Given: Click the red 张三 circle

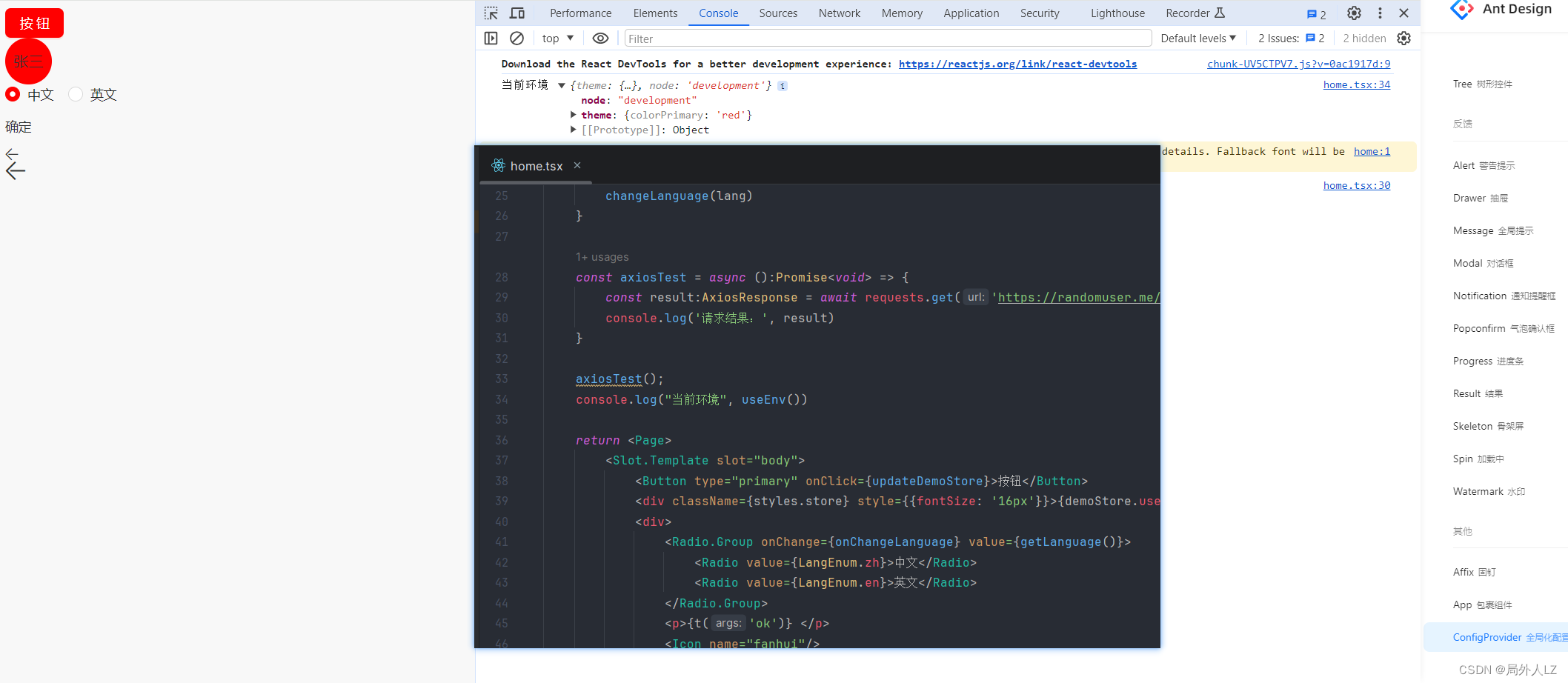Looking at the screenshot, I should (28, 61).
